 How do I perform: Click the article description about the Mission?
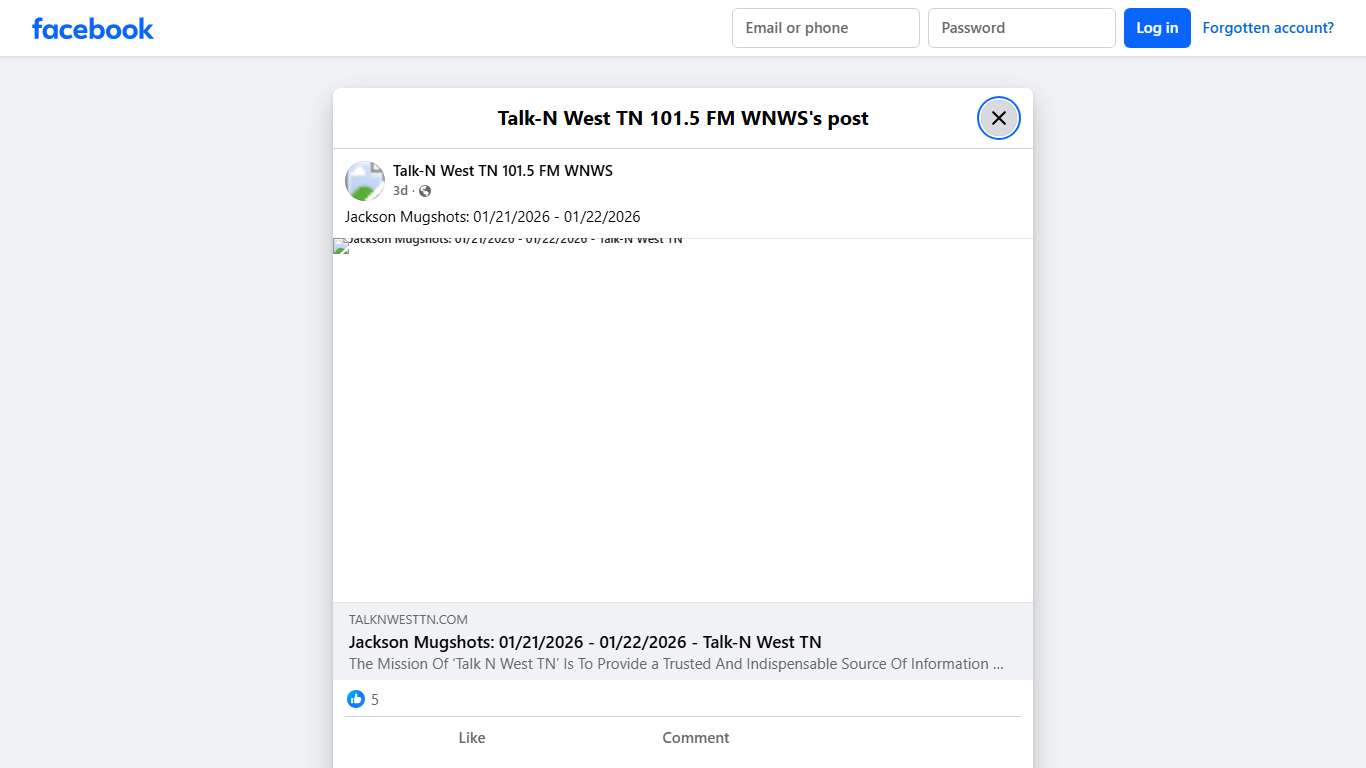pyautogui.click(x=676, y=664)
